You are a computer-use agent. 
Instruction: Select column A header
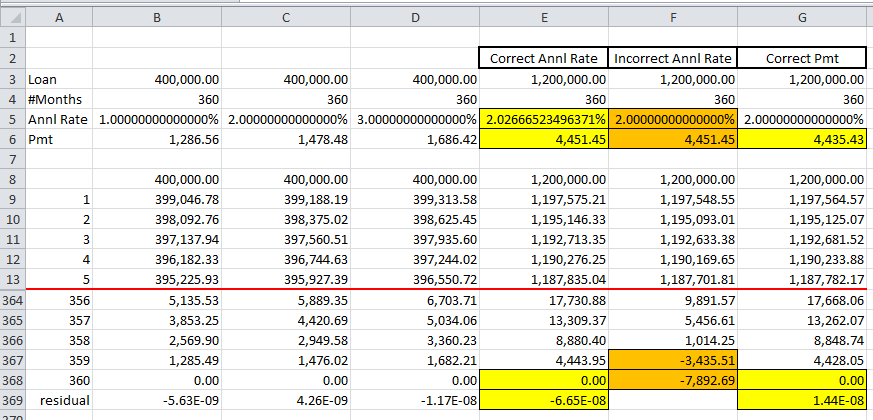coord(59,18)
